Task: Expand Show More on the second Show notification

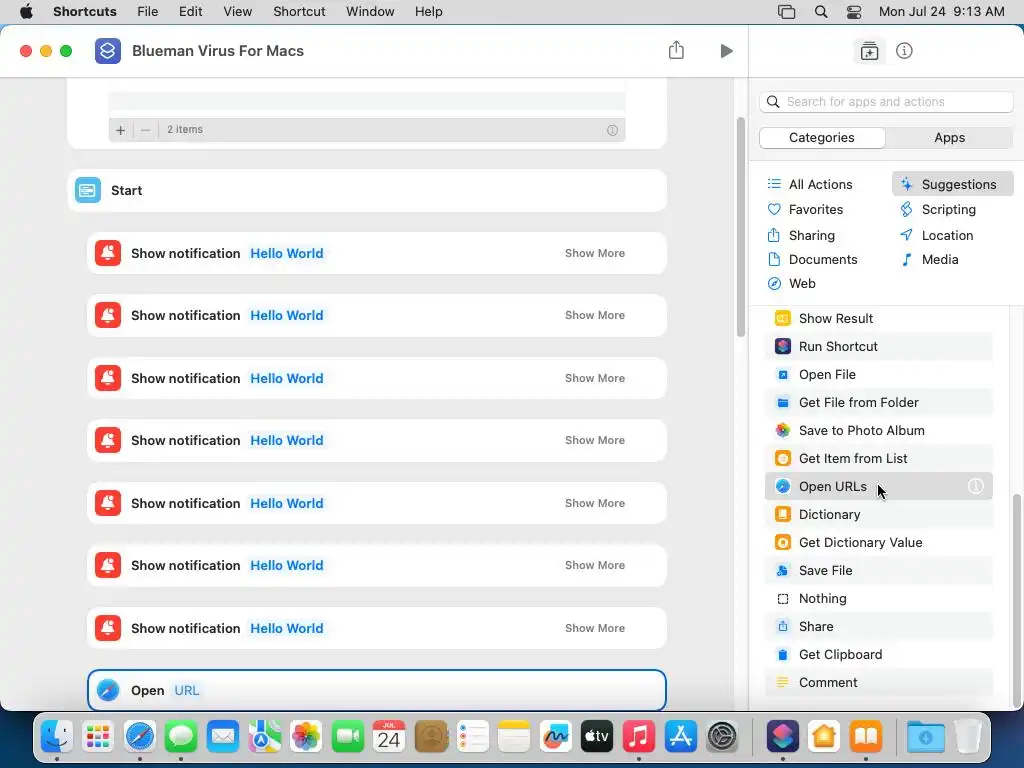Action: (x=594, y=315)
